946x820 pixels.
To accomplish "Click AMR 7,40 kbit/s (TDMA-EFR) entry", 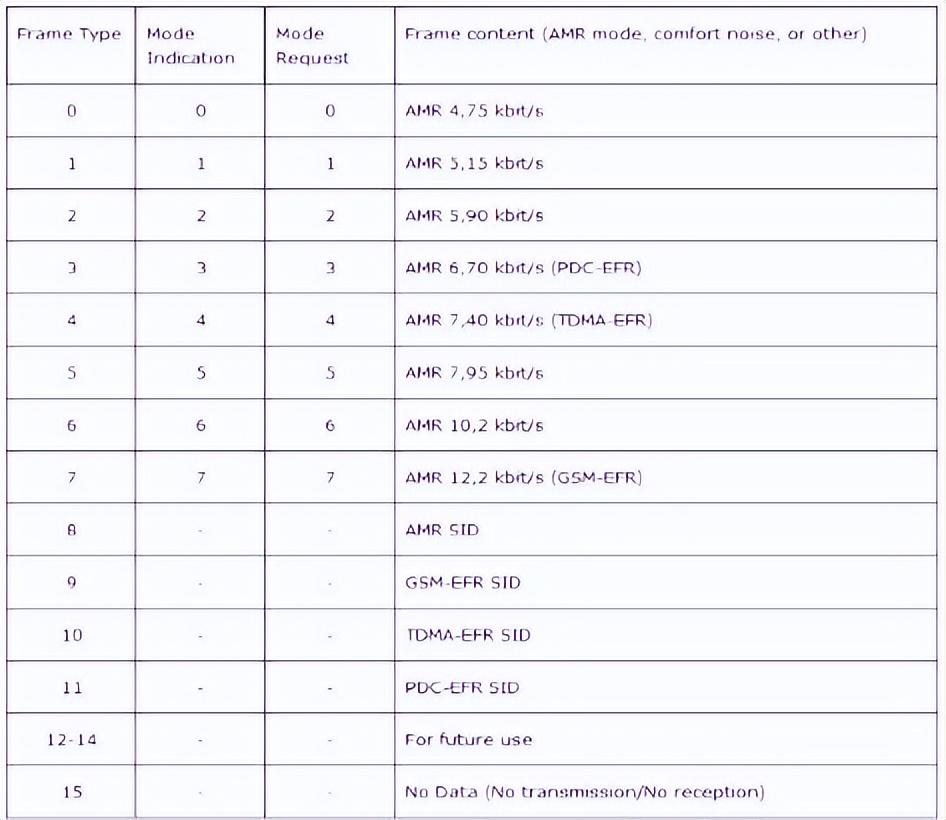I will coord(529,320).
